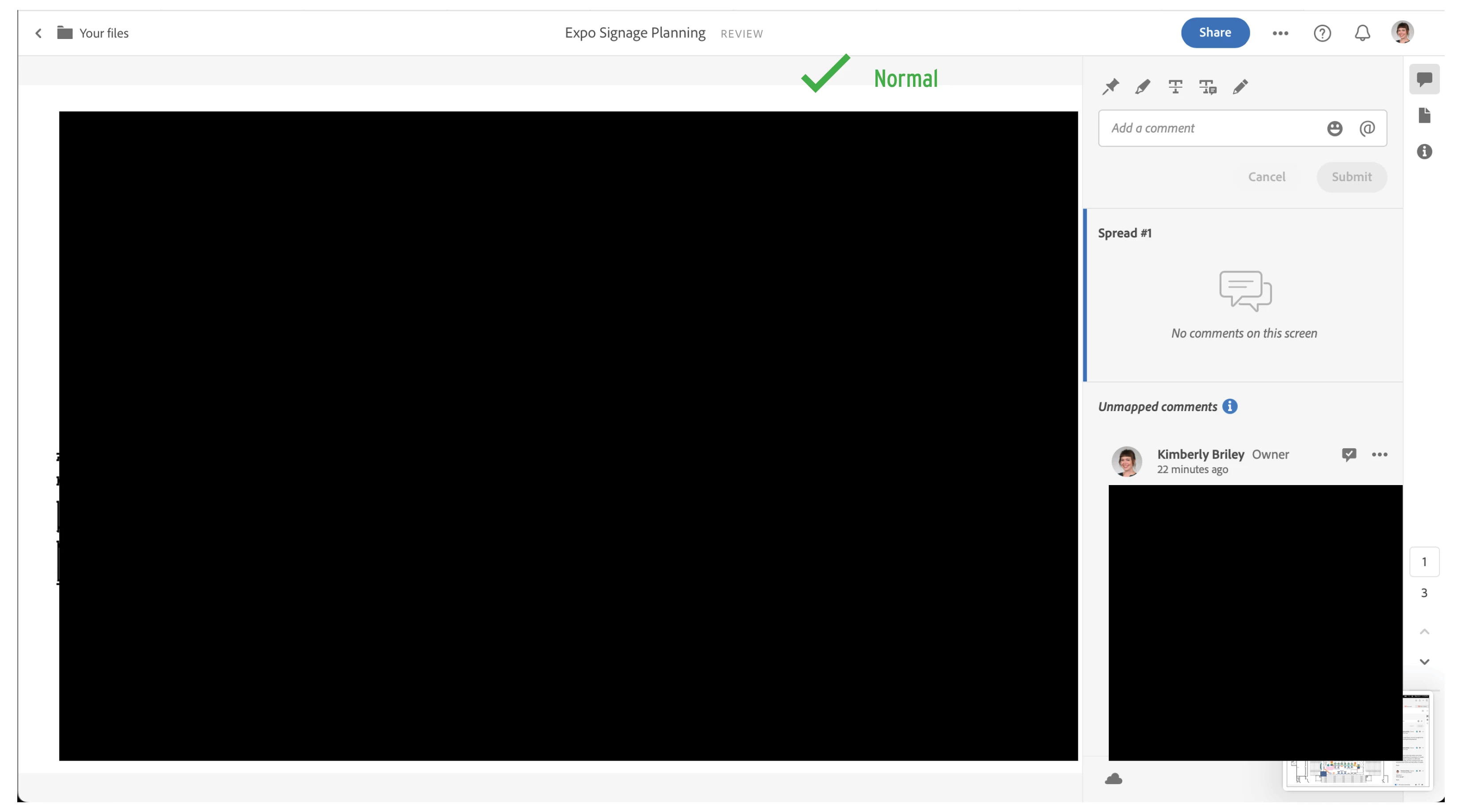Open the emoji picker in comment box
Viewport: 1462px width, 812px height.
1334,128
